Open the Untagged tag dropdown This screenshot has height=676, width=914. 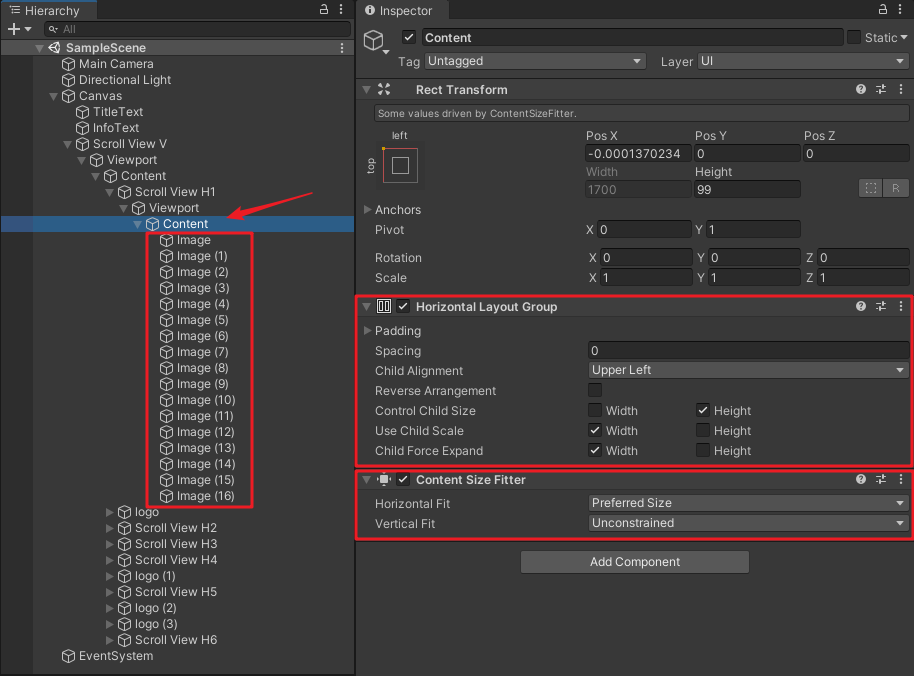click(x=535, y=61)
